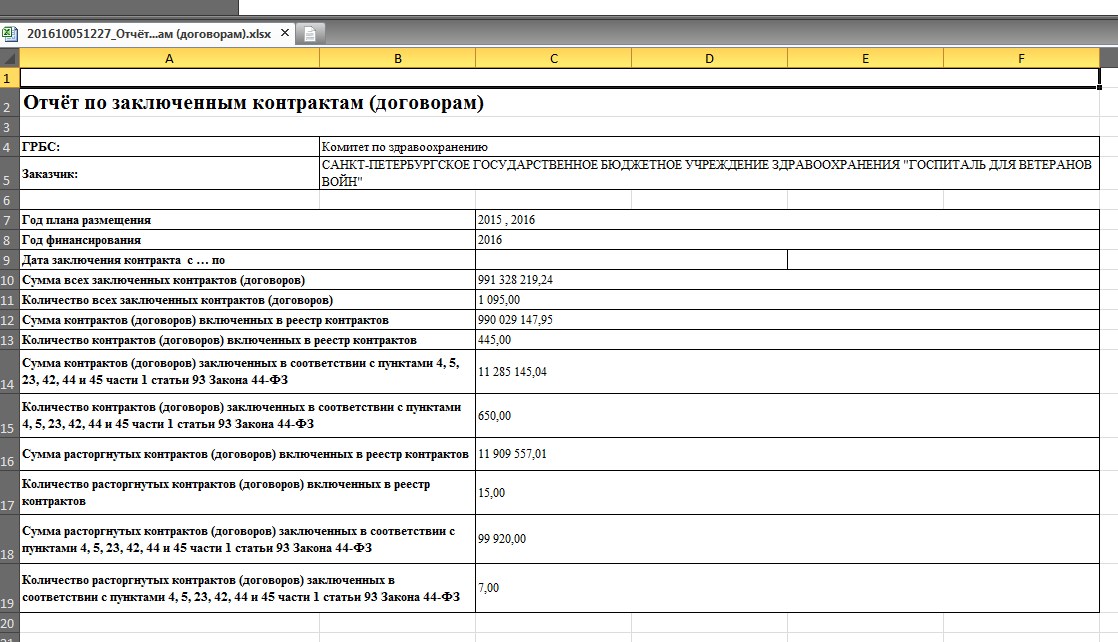Click the value '650,00'
This screenshot has height=642, width=1118.
(494, 416)
